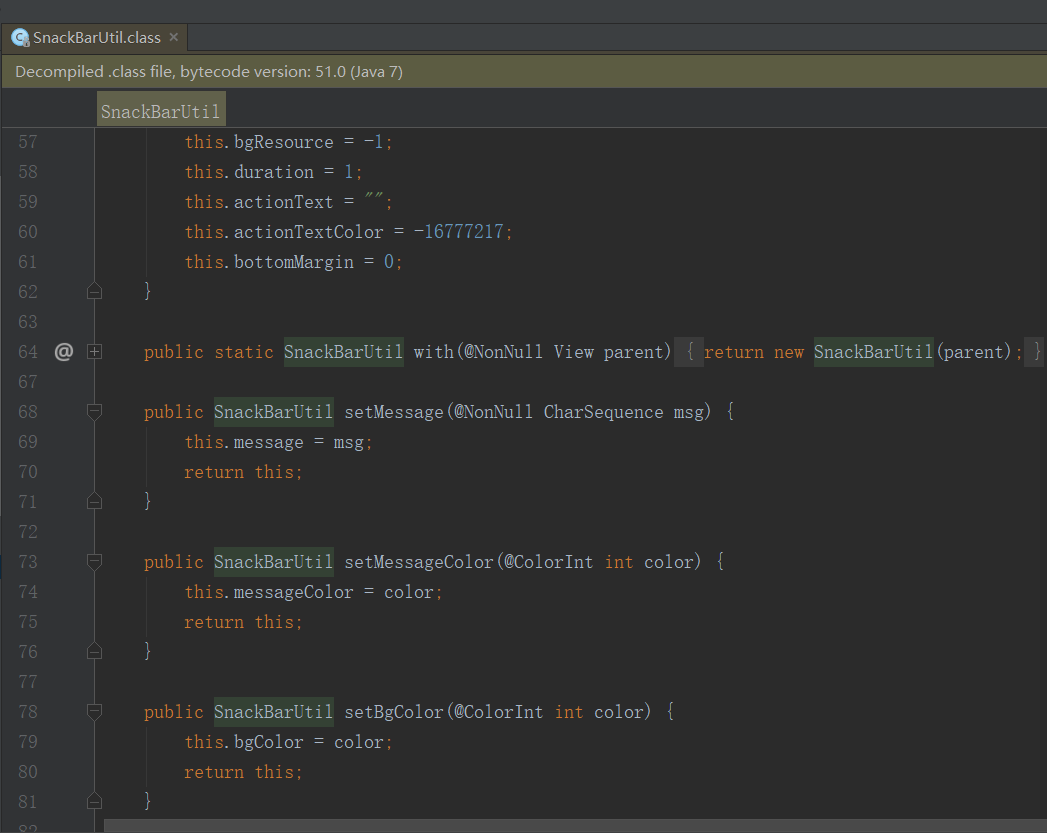Click the fold arrow beside the setBgColor method
Screen dimensions: 1047x833
94,711
